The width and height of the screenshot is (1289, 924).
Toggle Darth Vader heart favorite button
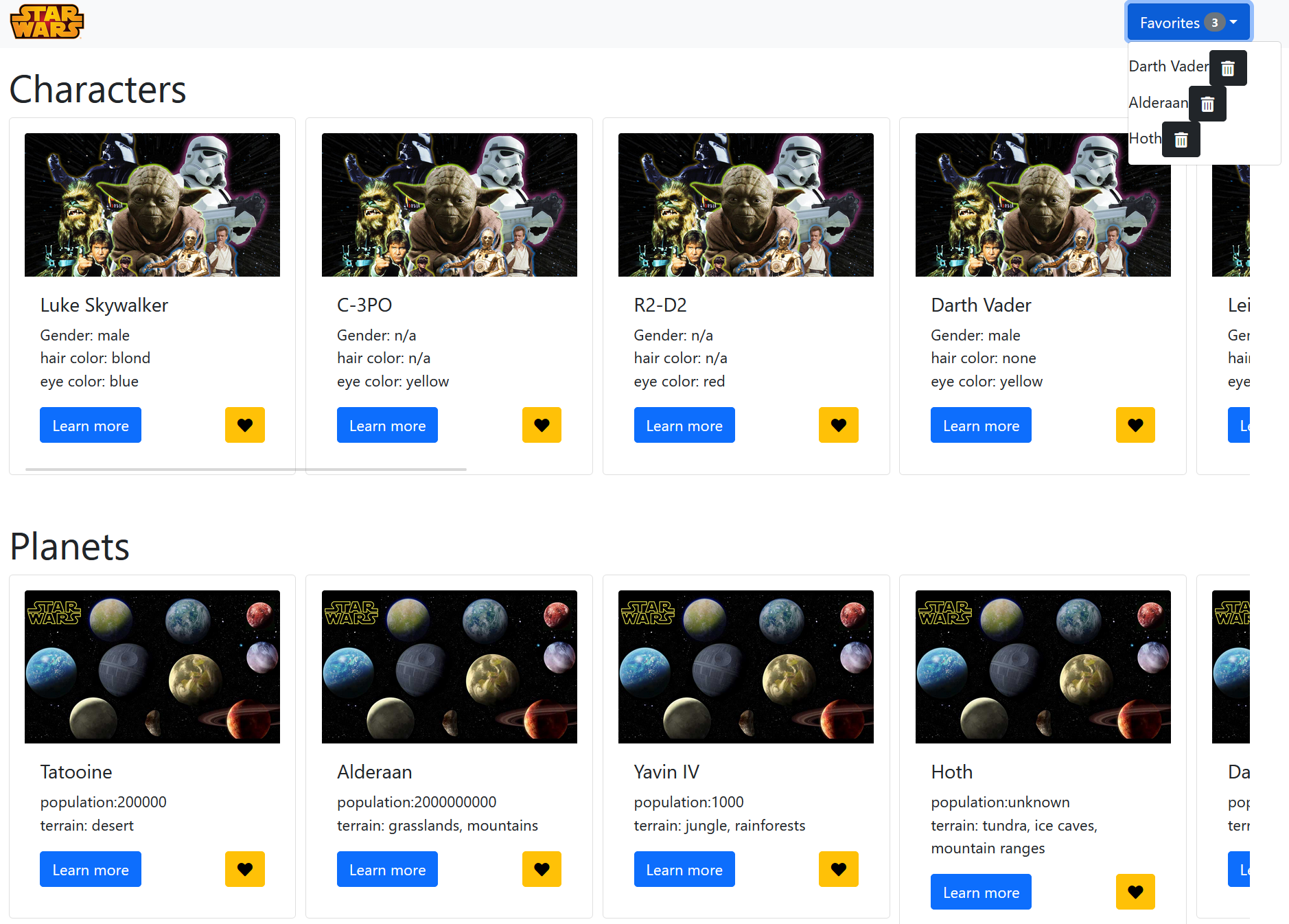click(x=1135, y=425)
